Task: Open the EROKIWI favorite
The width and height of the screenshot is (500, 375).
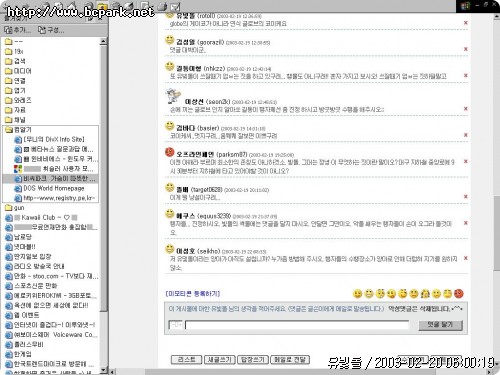Action: coord(51,295)
